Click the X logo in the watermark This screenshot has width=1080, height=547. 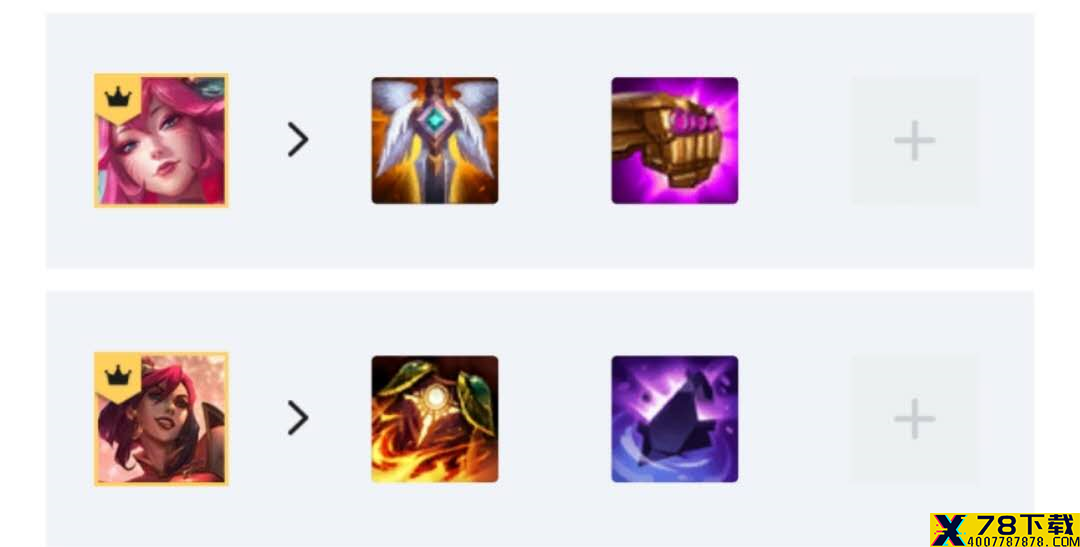pyautogui.click(x=949, y=530)
